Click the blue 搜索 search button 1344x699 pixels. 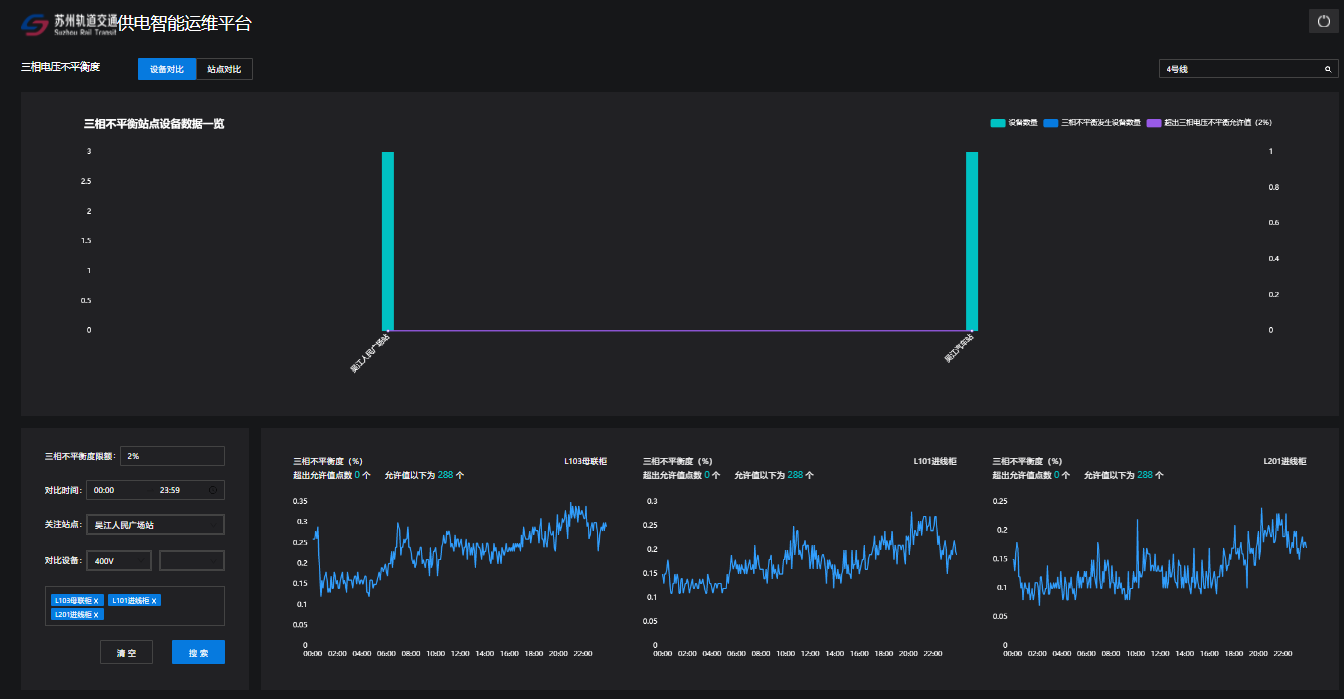(198, 652)
